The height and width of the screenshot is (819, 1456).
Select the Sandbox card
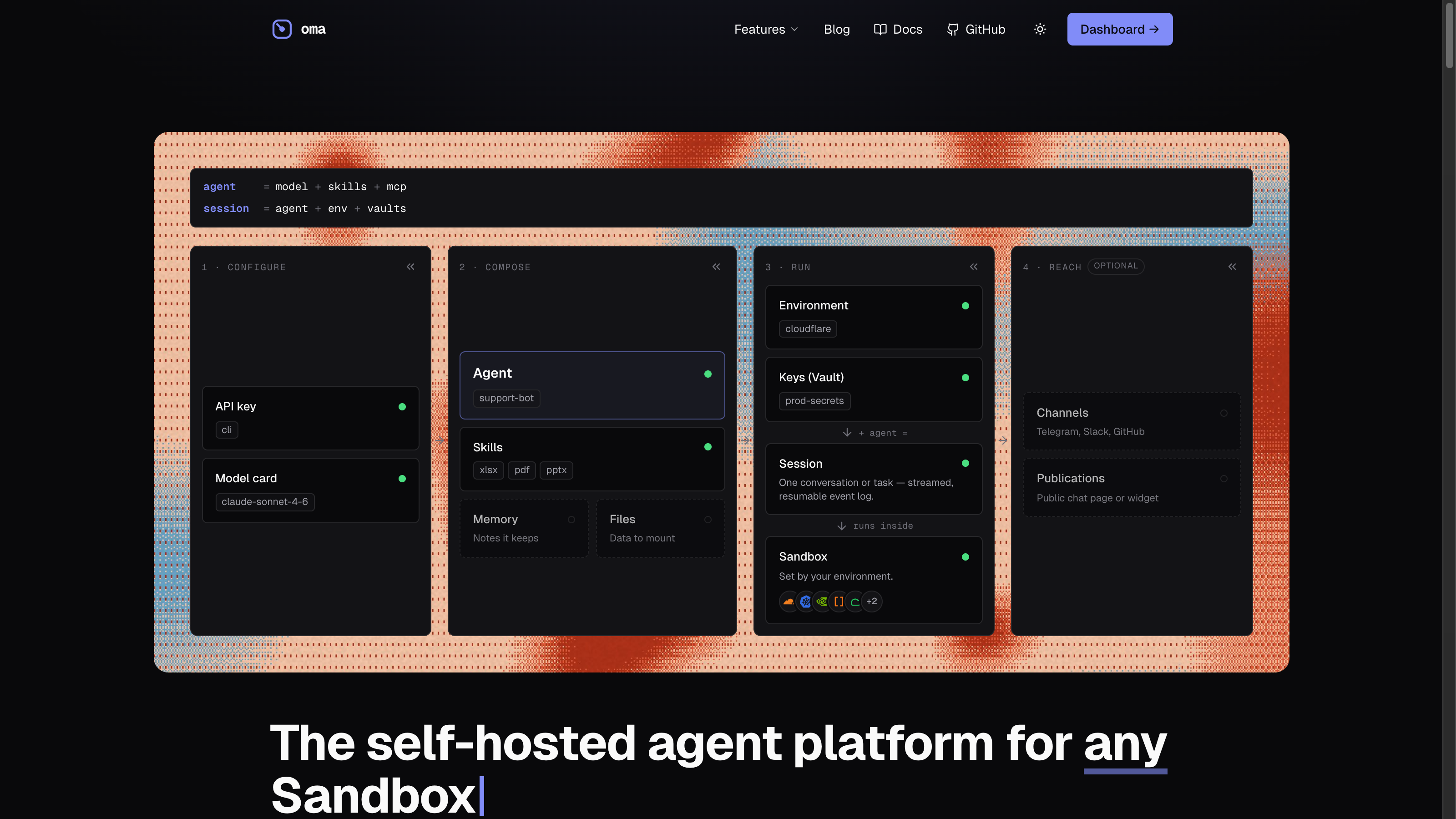tap(874, 581)
